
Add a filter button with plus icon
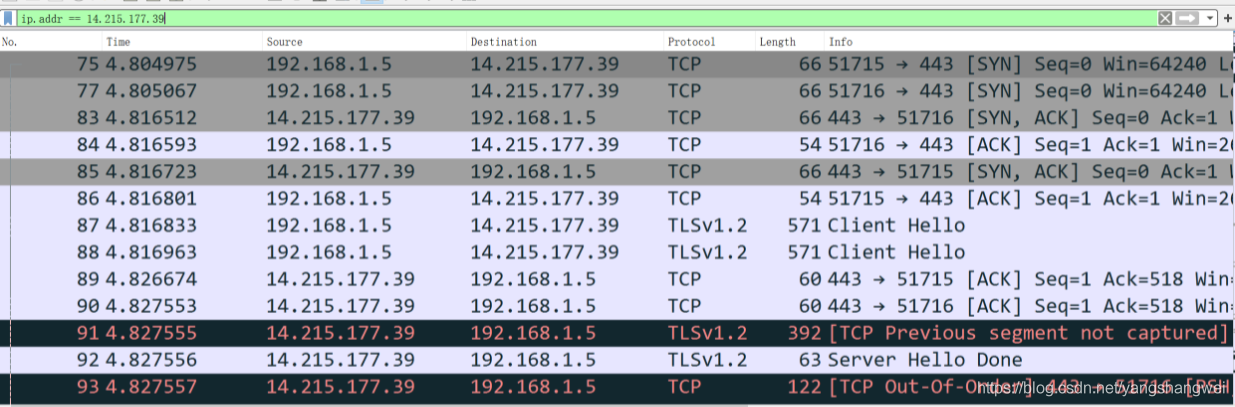tap(1227, 19)
